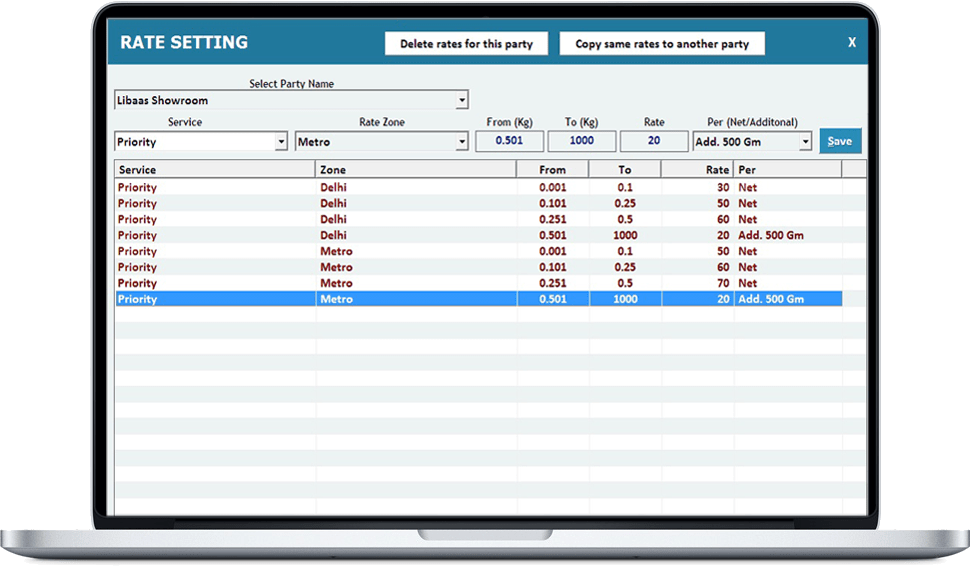Click the Libaas Showroom party field text
This screenshot has height=567, width=970.
click(x=163, y=100)
